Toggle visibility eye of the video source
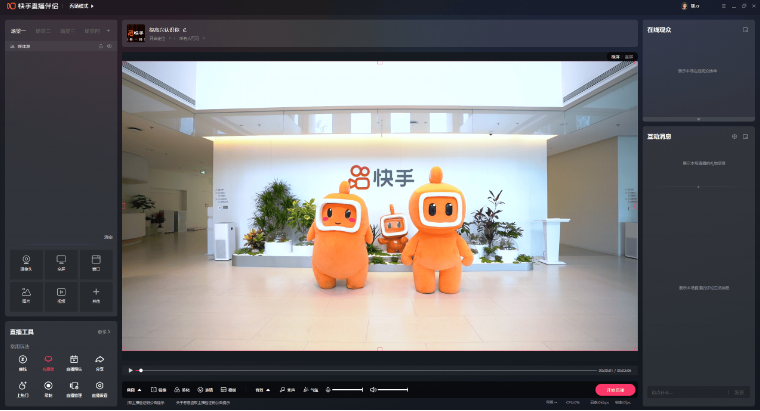The image size is (760, 411). 109,47
